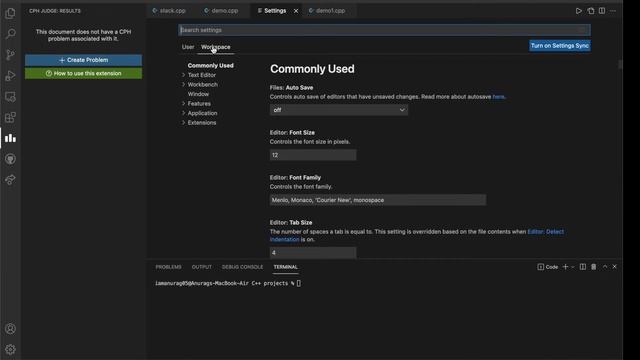
Task: Open editor More Actions ellipsis
Action: click(613, 11)
